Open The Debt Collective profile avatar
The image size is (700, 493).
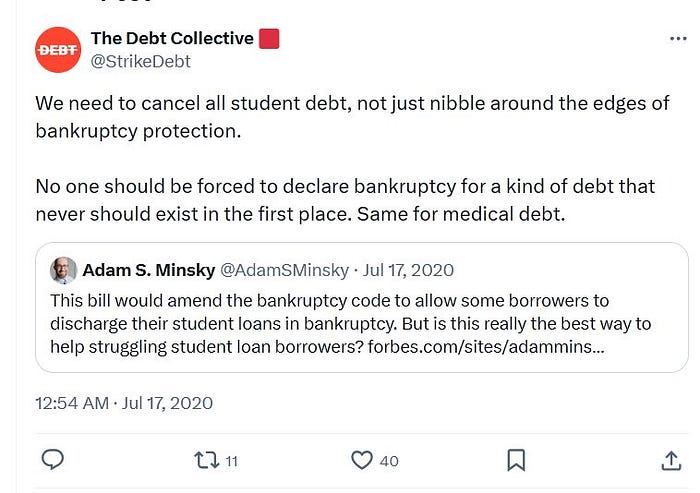pos(58,50)
